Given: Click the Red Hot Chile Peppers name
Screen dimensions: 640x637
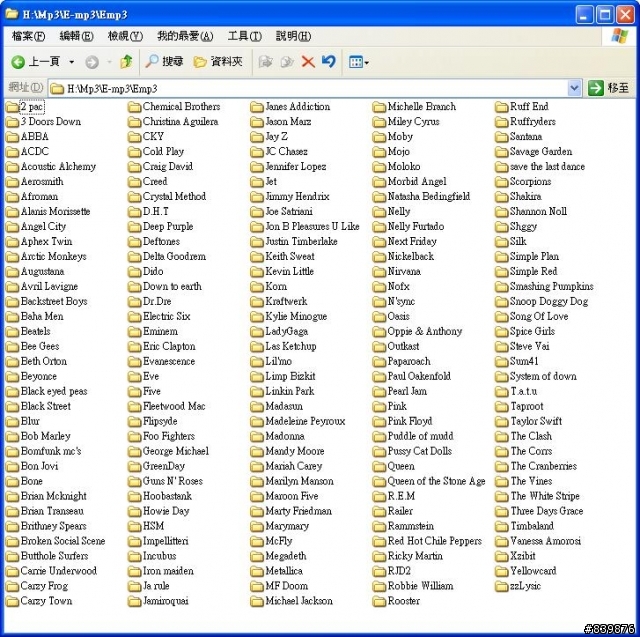Looking at the screenshot, I should click(x=435, y=541).
